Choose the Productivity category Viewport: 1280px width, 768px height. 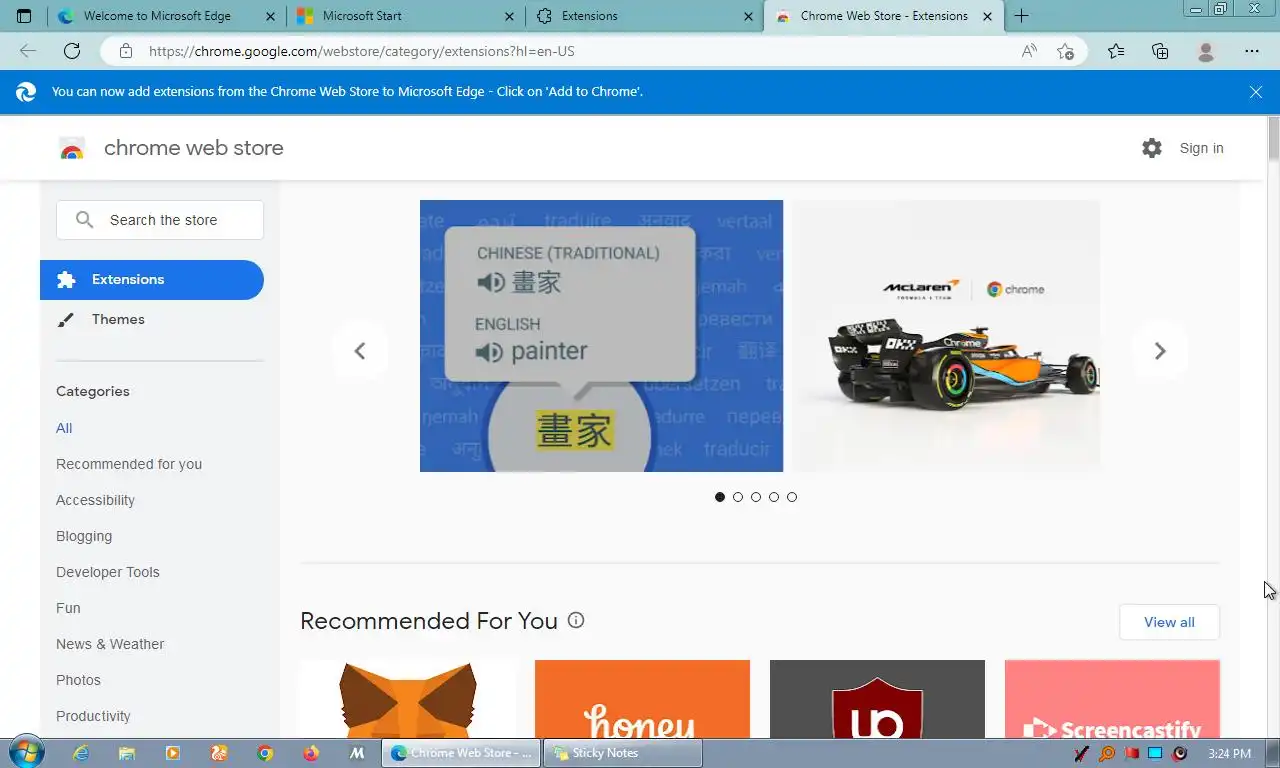click(x=93, y=716)
